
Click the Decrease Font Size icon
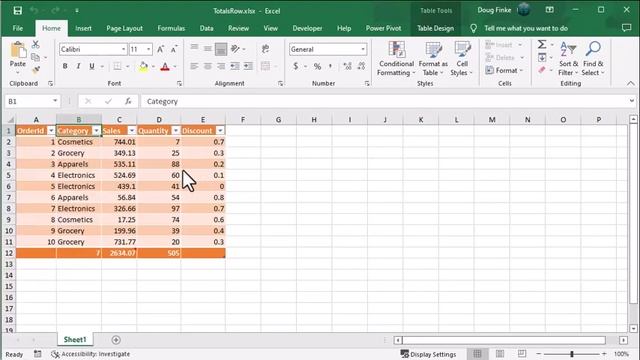pos(174,49)
